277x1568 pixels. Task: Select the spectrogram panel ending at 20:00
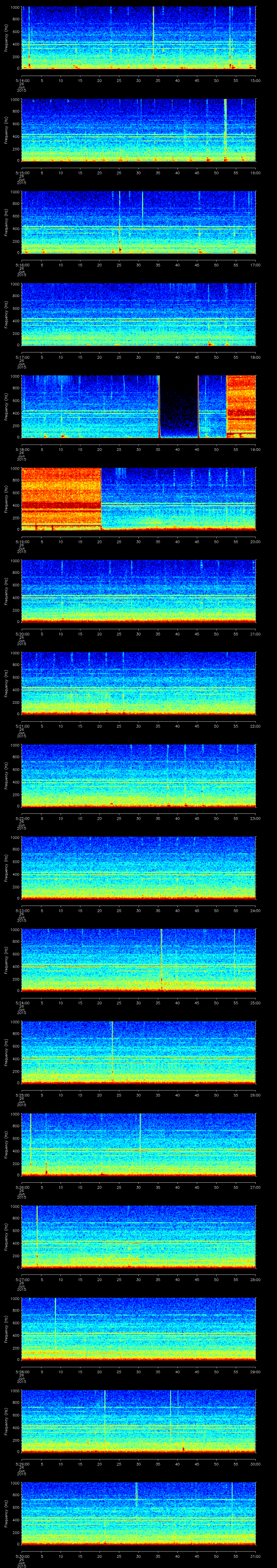tap(138, 499)
